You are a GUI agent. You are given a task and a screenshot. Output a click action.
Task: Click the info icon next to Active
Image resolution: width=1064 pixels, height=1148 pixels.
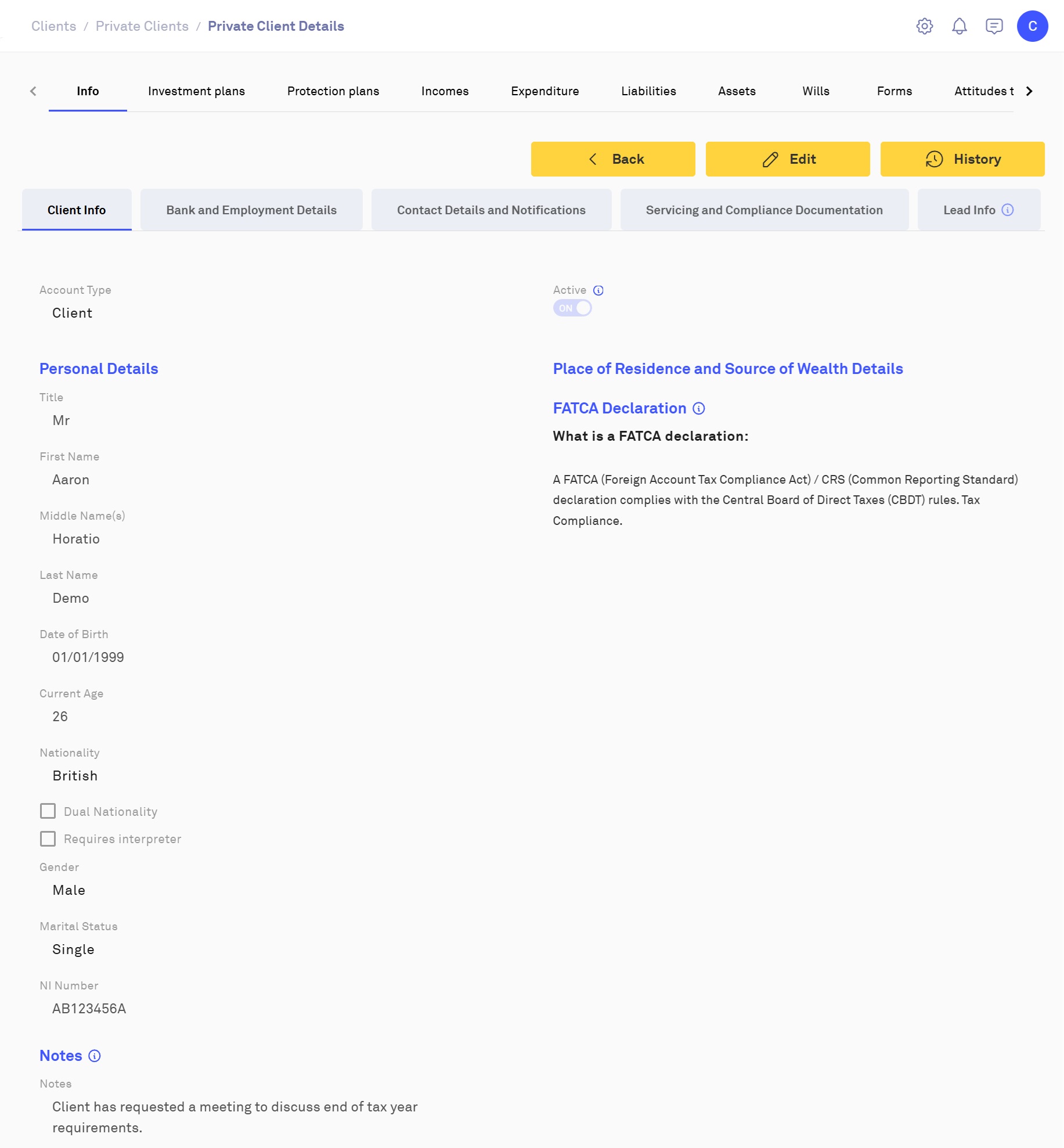(x=598, y=290)
